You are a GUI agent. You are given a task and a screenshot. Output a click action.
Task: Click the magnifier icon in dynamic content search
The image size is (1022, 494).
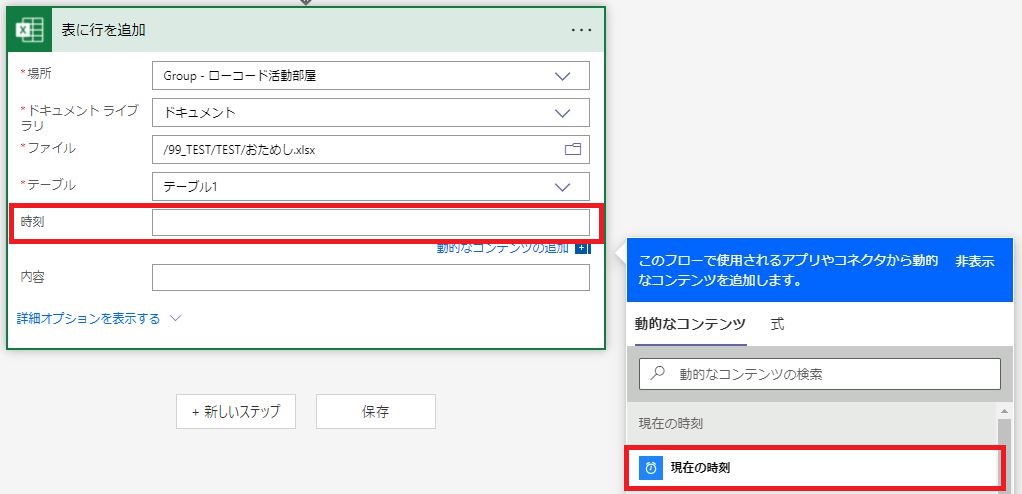[658, 373]
